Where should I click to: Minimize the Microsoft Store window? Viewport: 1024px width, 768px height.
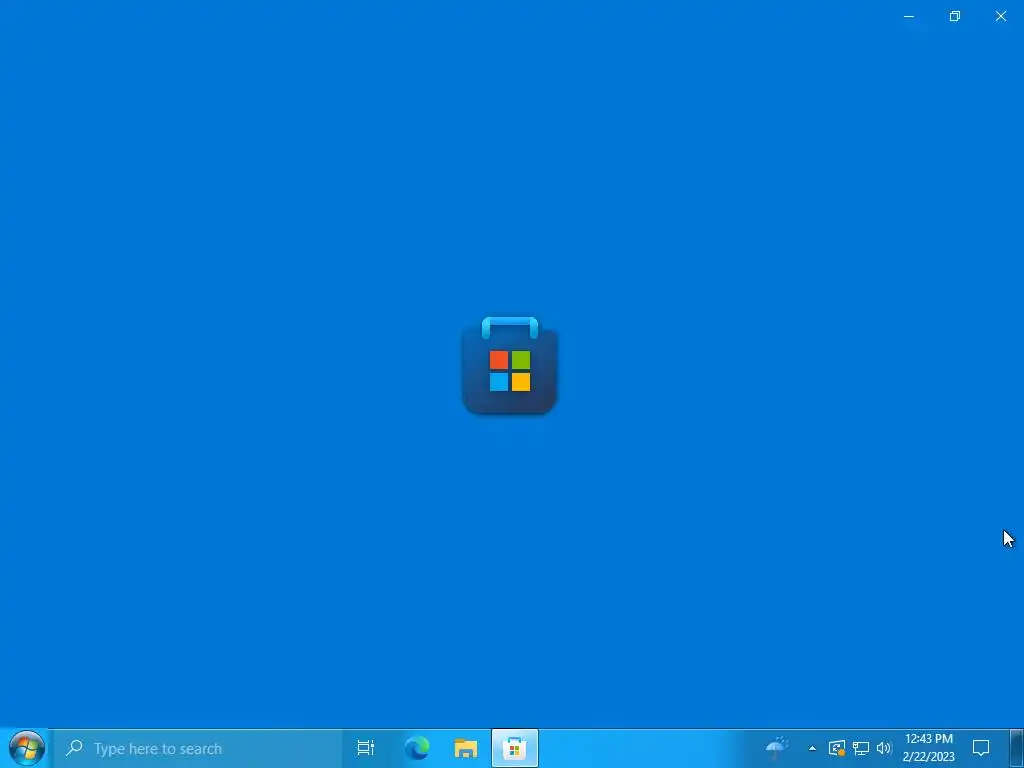pos(909,16)
